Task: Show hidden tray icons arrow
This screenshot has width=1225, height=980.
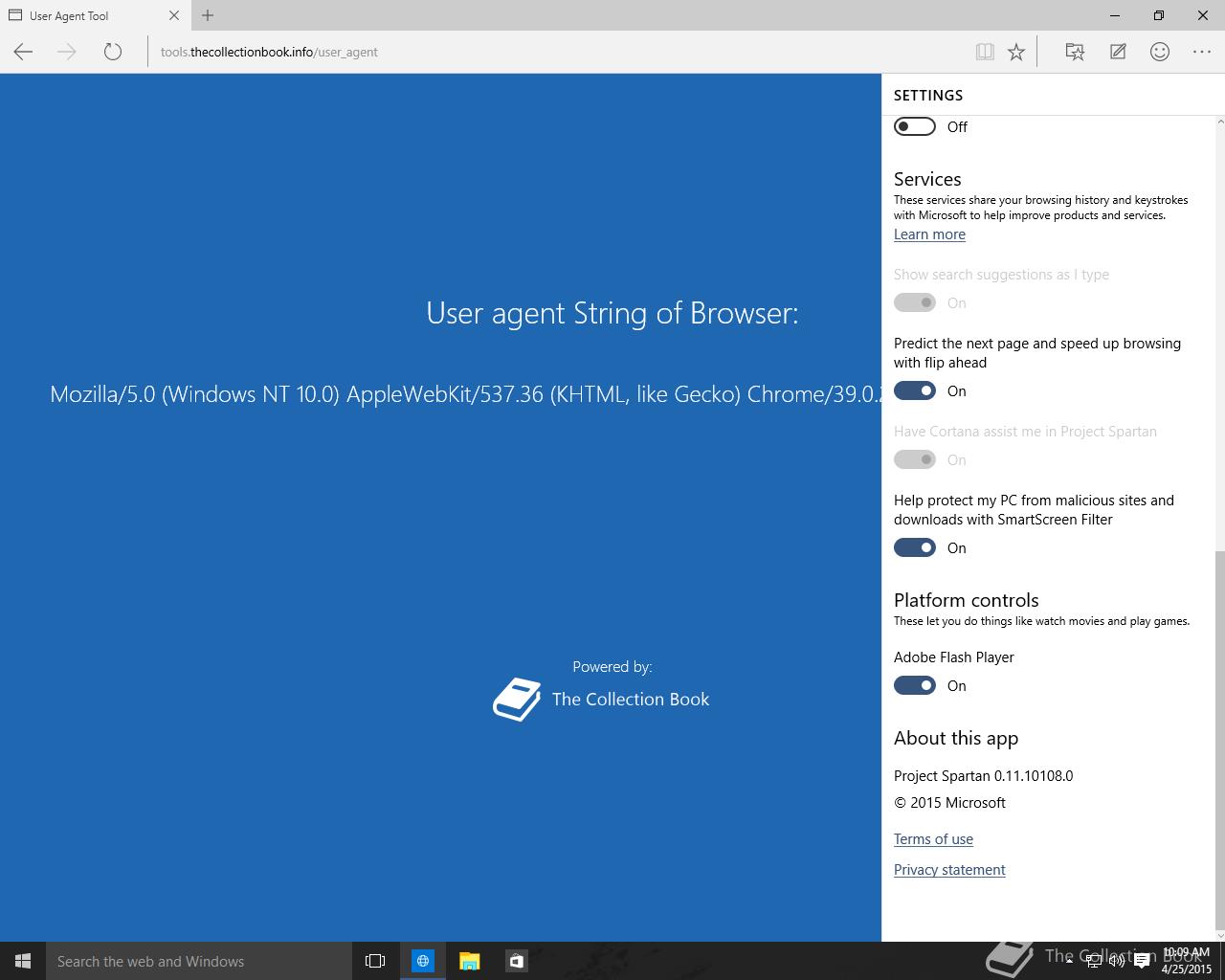Action: point(1069,962)
